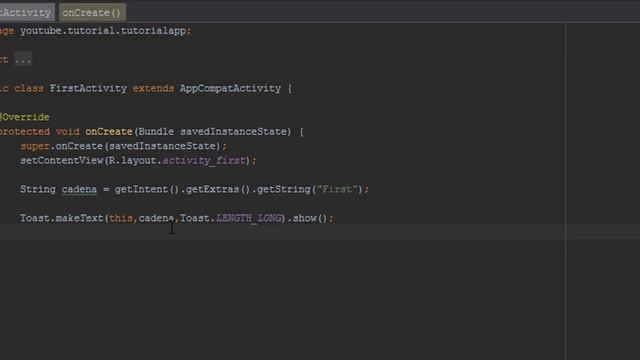Click AppCompatActivity in the class declaration
The height and width of the screenshot is (360, 640).
pos(230,89)
